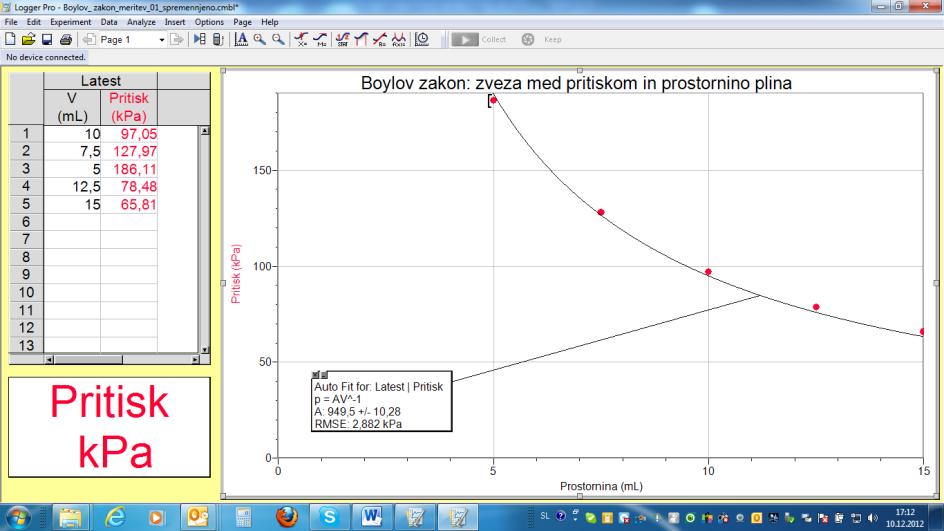Open the Analyze menu
Viewport: 944px width, 531px height.
pos(141,22)
